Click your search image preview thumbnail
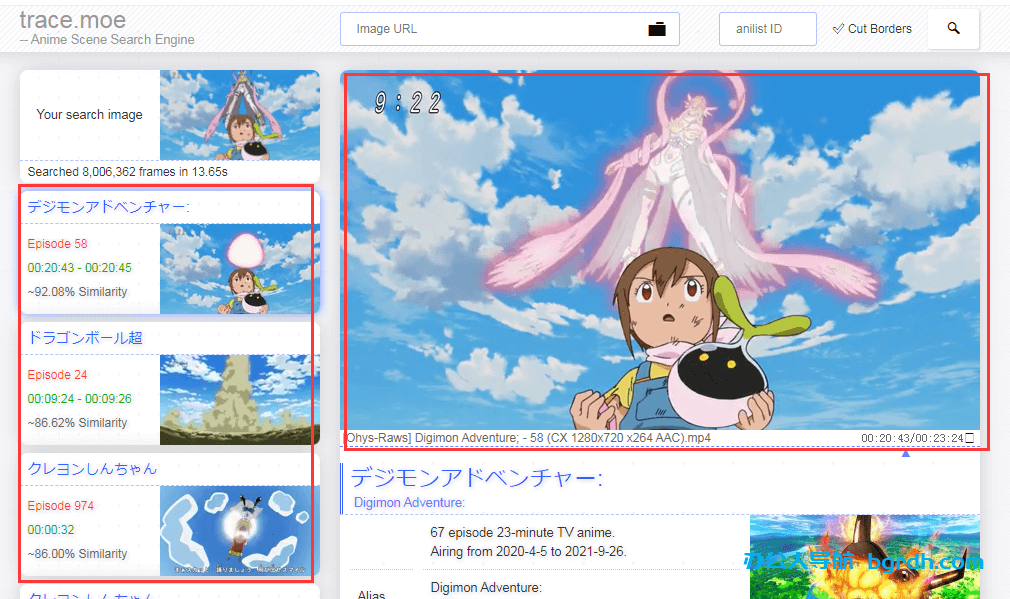Viewport: 1010px width, 599px height. pyautogui.click(x=240, y=115)
